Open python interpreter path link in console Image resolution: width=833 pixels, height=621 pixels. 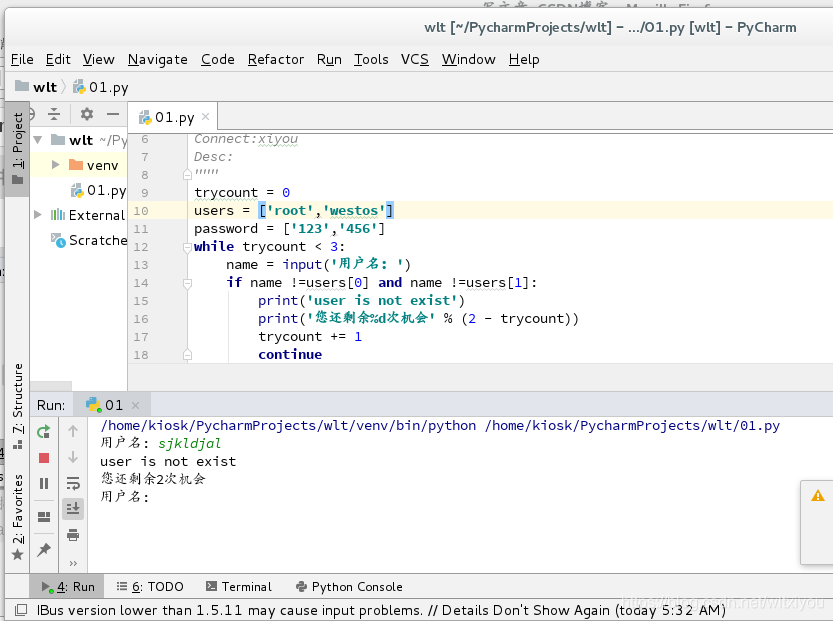pyautogui.click(x=288, y=426)
